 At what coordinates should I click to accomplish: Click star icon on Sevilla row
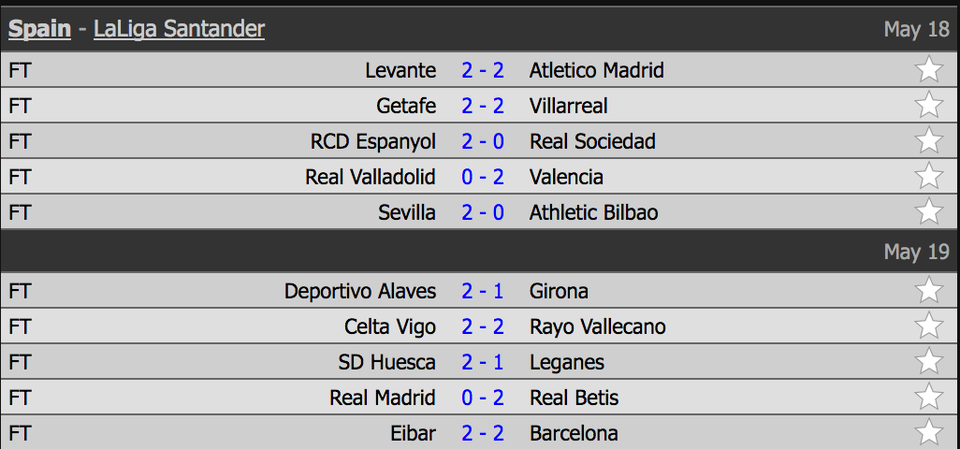(929, 212)
